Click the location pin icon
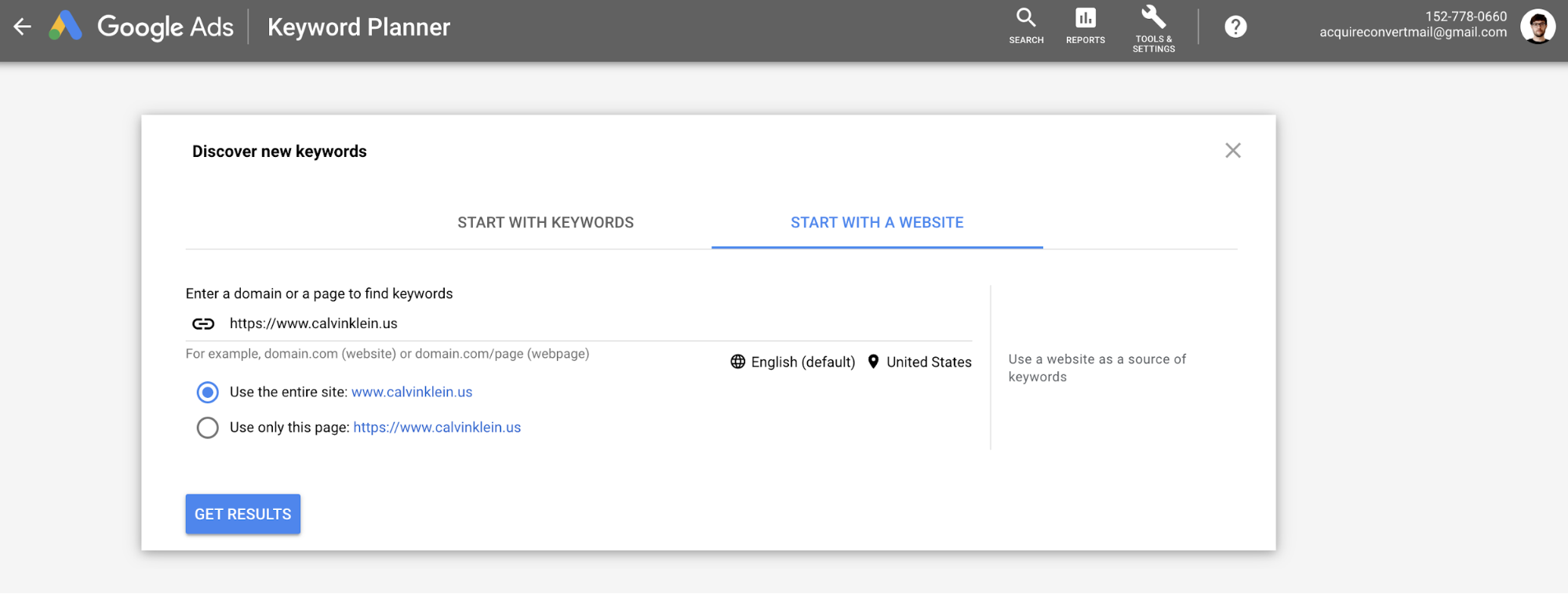Viewport: 1568px width, 594px height. click(x=873, y=362)
